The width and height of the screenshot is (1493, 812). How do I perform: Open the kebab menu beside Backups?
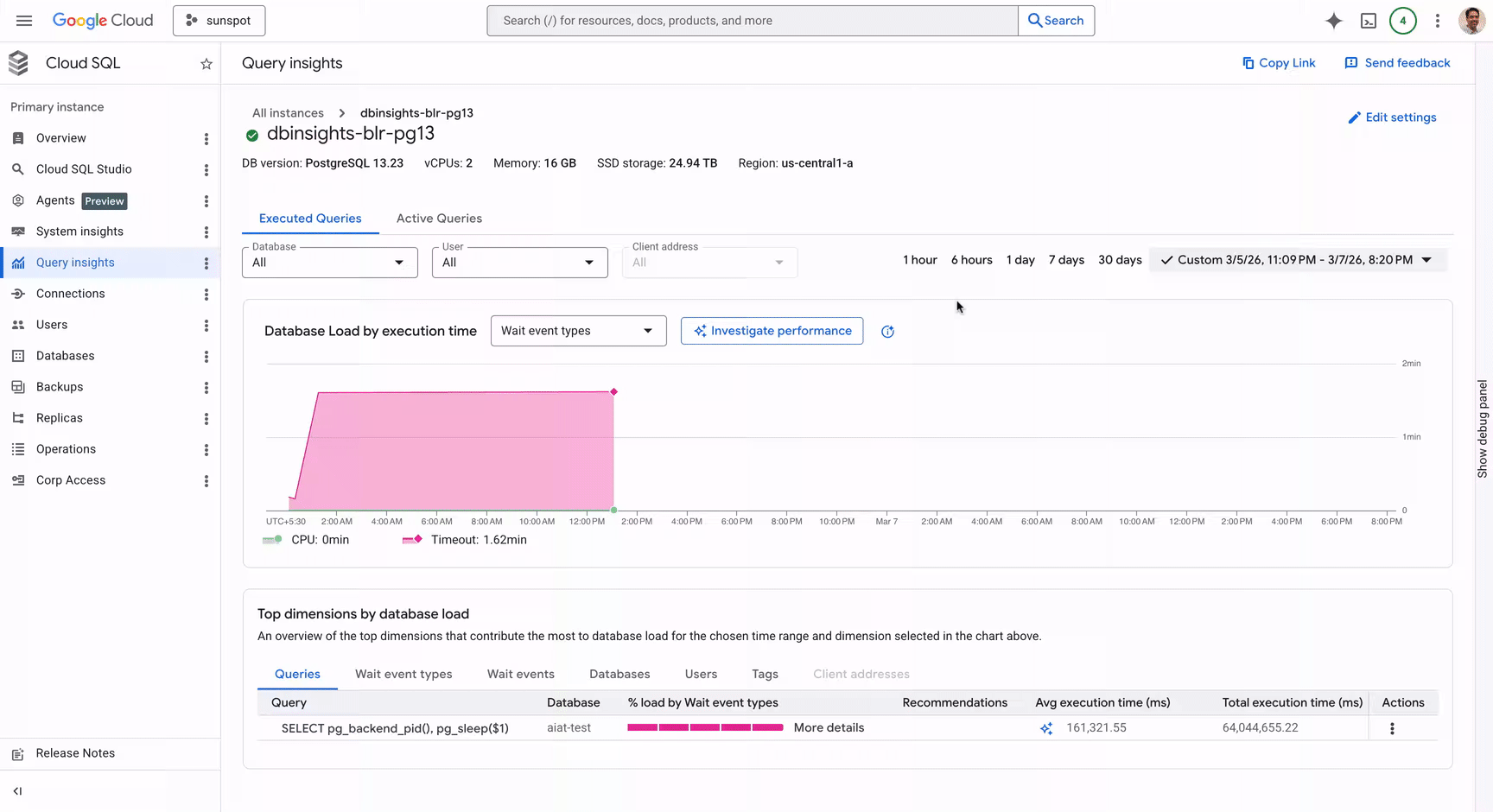point(206,388)
